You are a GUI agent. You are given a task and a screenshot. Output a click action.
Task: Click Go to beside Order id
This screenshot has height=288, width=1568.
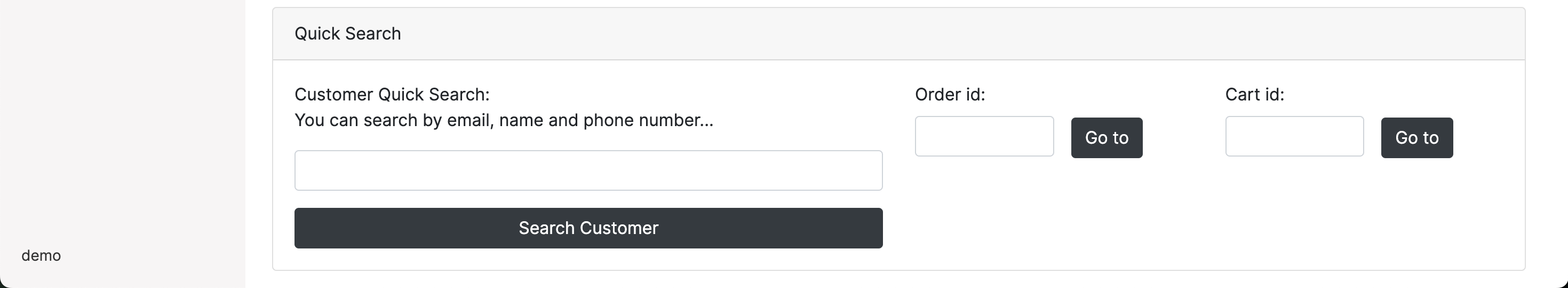coord(1106,138)
